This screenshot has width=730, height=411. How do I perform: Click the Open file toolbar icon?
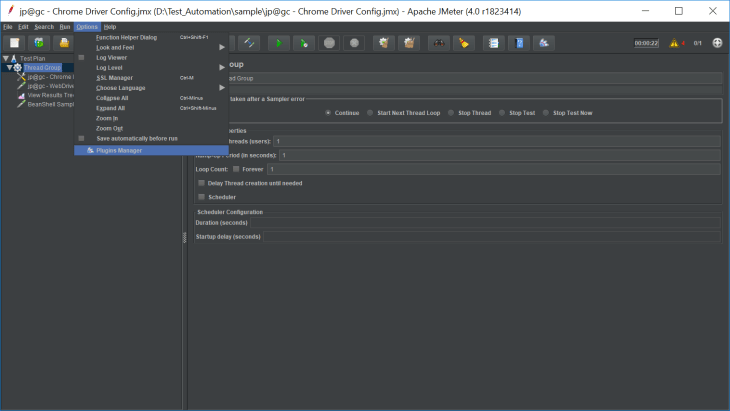(64, 43)
